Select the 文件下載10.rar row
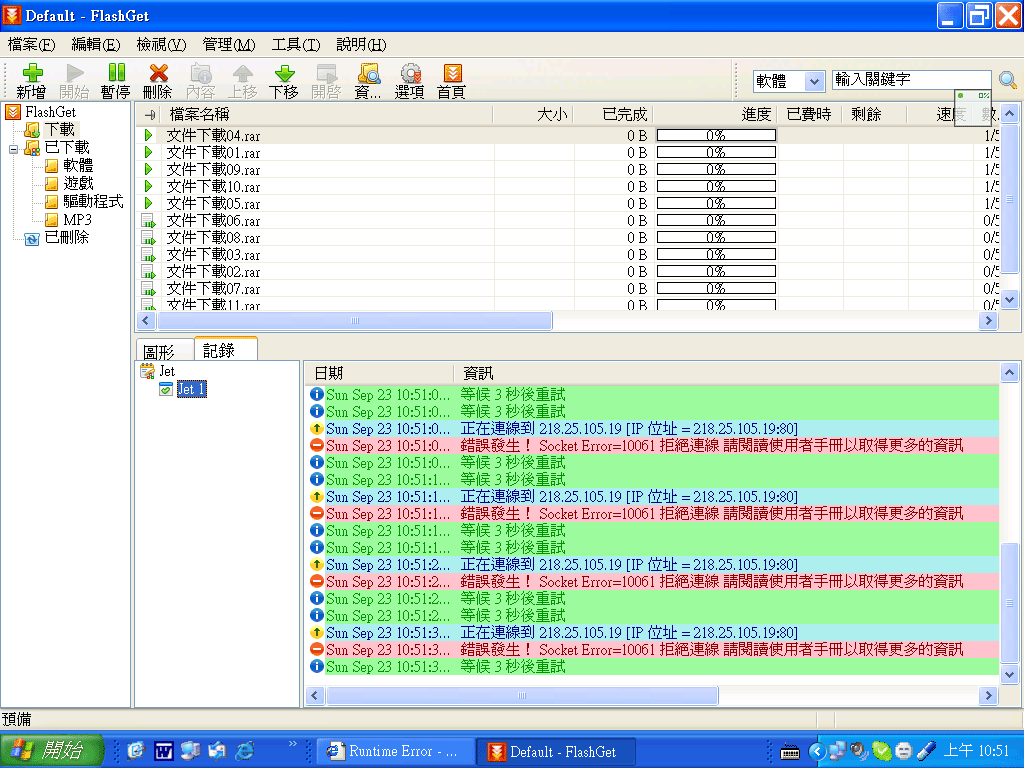The image size is (1024, 768). pyautogui.click(x=569, y=187)
